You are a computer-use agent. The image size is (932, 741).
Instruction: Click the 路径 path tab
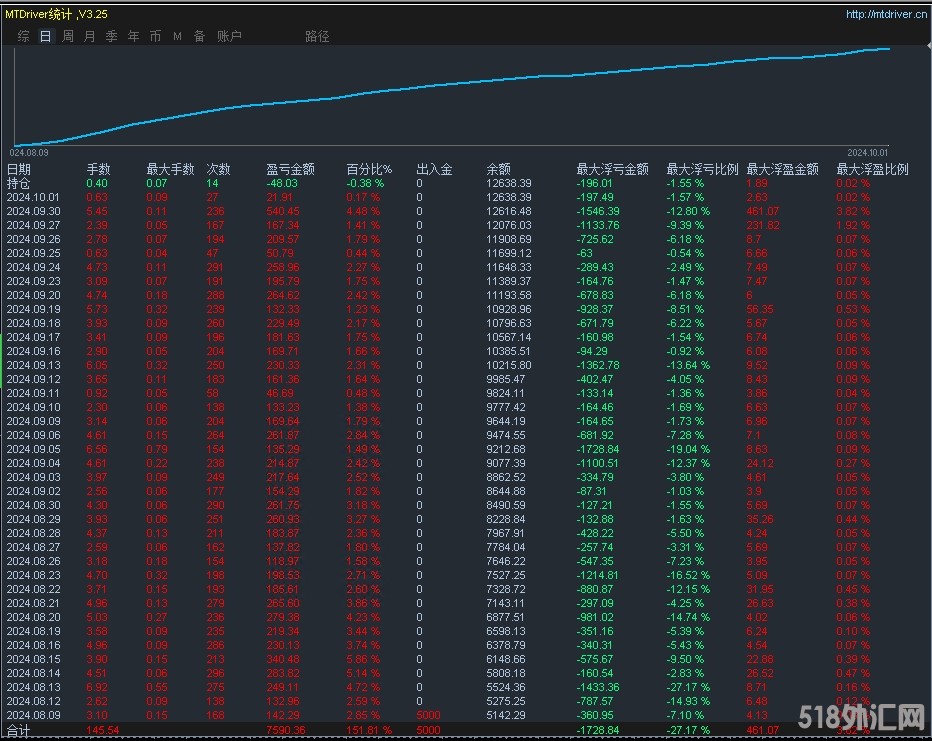(317, 36)
